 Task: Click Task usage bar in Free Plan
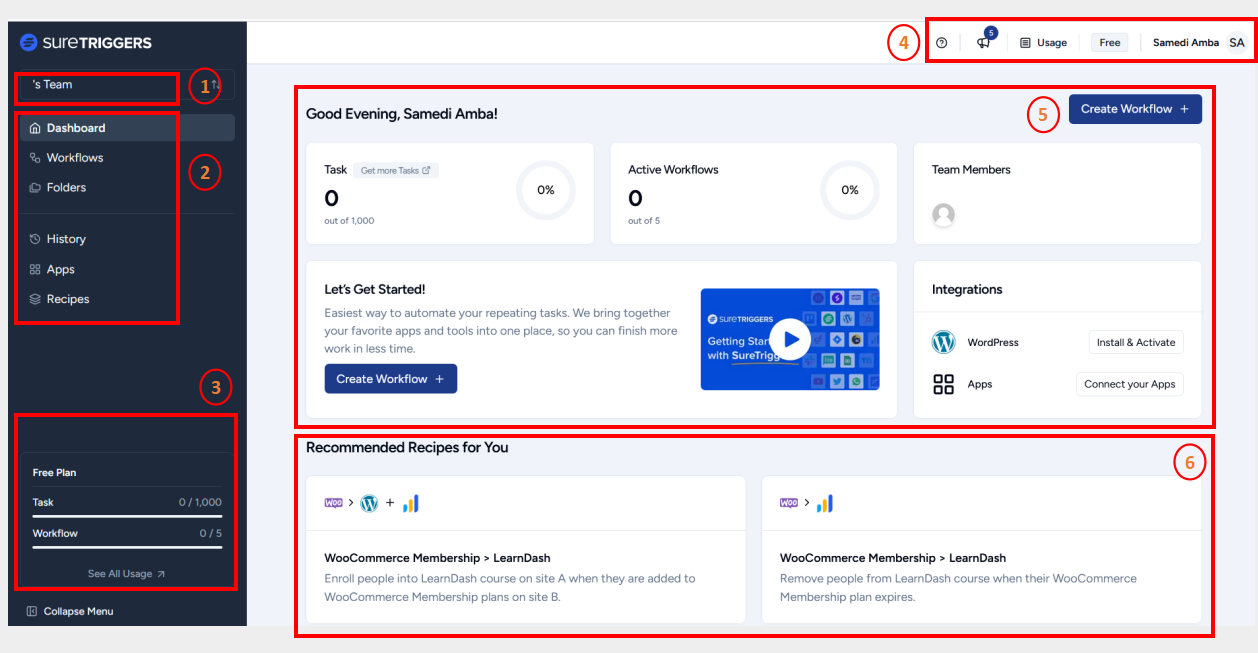click(x=127, y=515)
